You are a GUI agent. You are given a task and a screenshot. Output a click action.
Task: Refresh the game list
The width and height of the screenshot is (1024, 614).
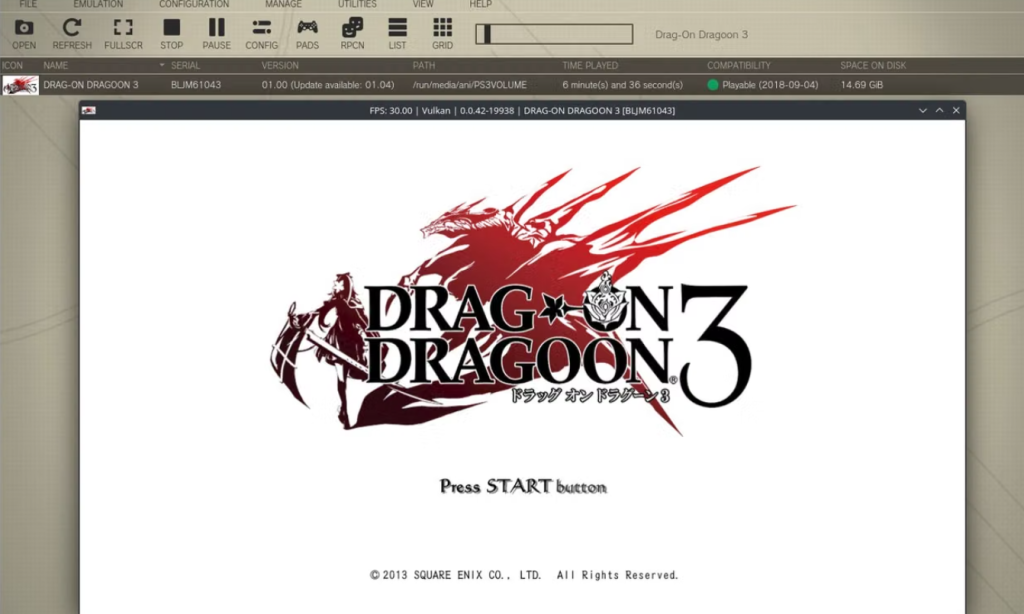(x=72, y=34)
